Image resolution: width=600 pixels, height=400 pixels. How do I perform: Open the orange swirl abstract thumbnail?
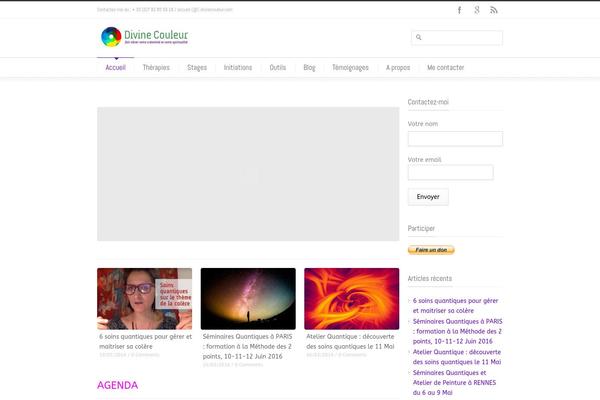click(352, 299)
